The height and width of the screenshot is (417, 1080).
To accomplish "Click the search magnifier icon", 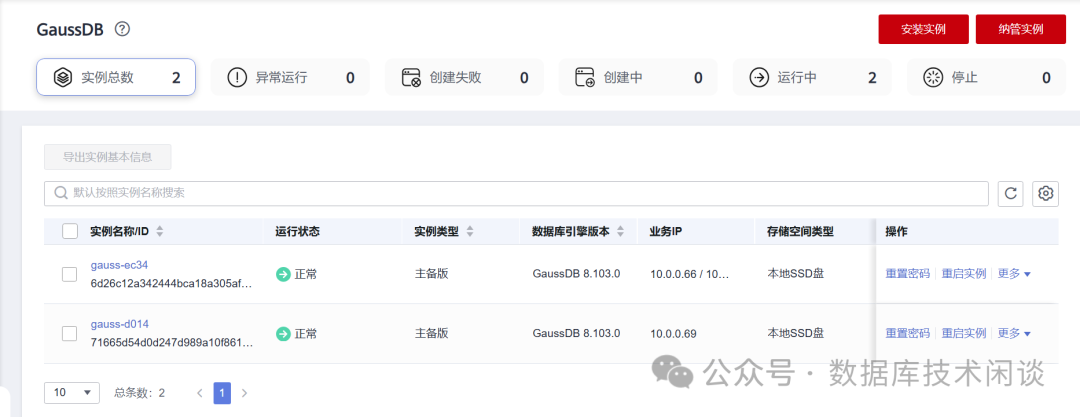I will pos(61,194).
